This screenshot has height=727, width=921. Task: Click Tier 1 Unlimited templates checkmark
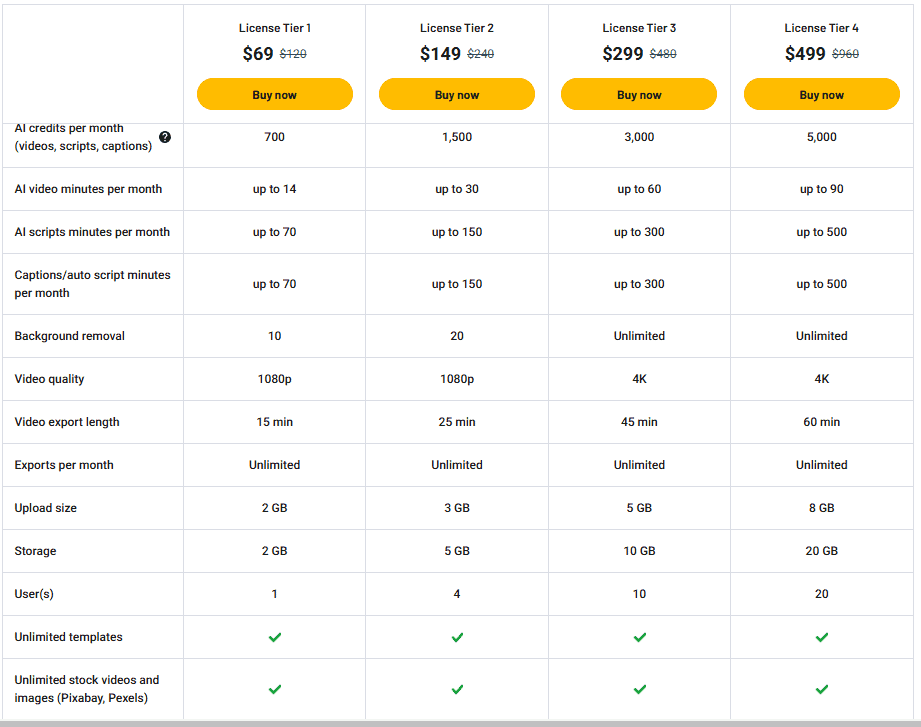274,637
